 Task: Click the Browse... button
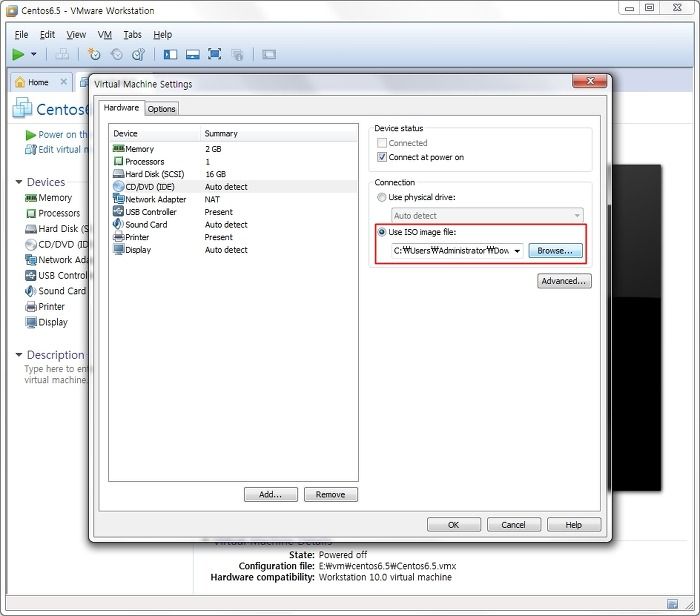click(x=555, y=251)
